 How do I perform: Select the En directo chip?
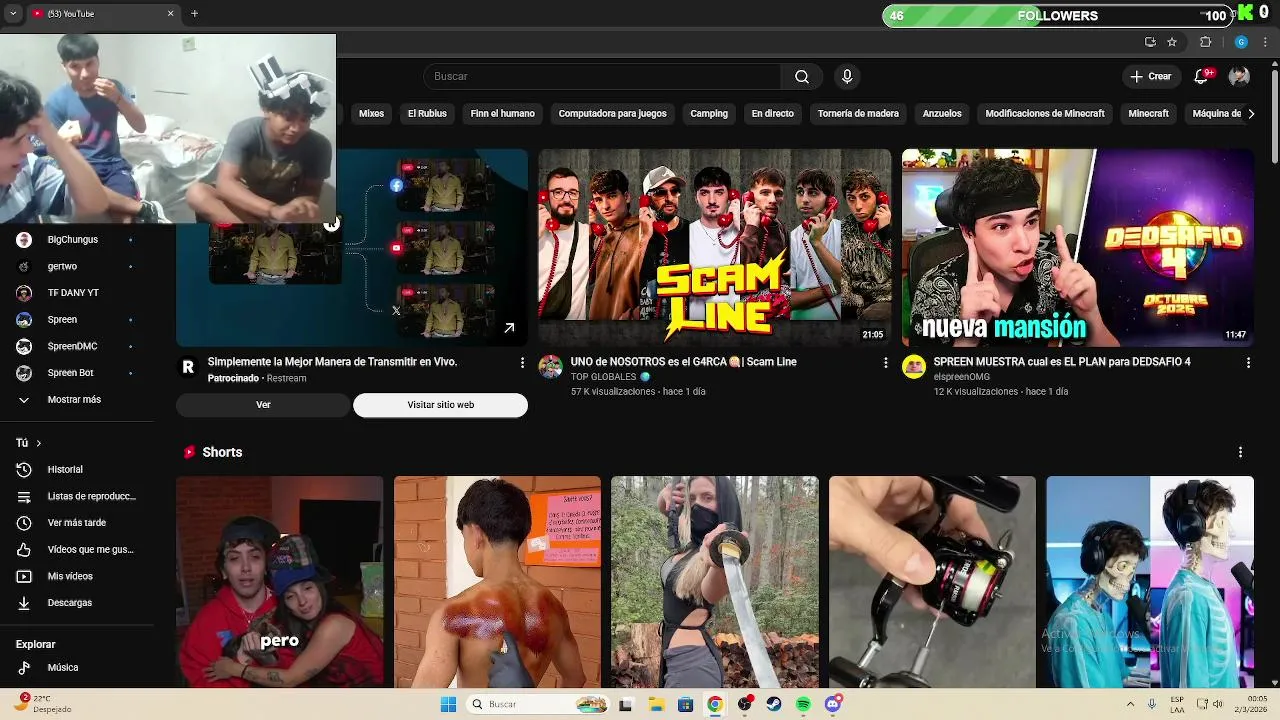[x=772, y=114]
